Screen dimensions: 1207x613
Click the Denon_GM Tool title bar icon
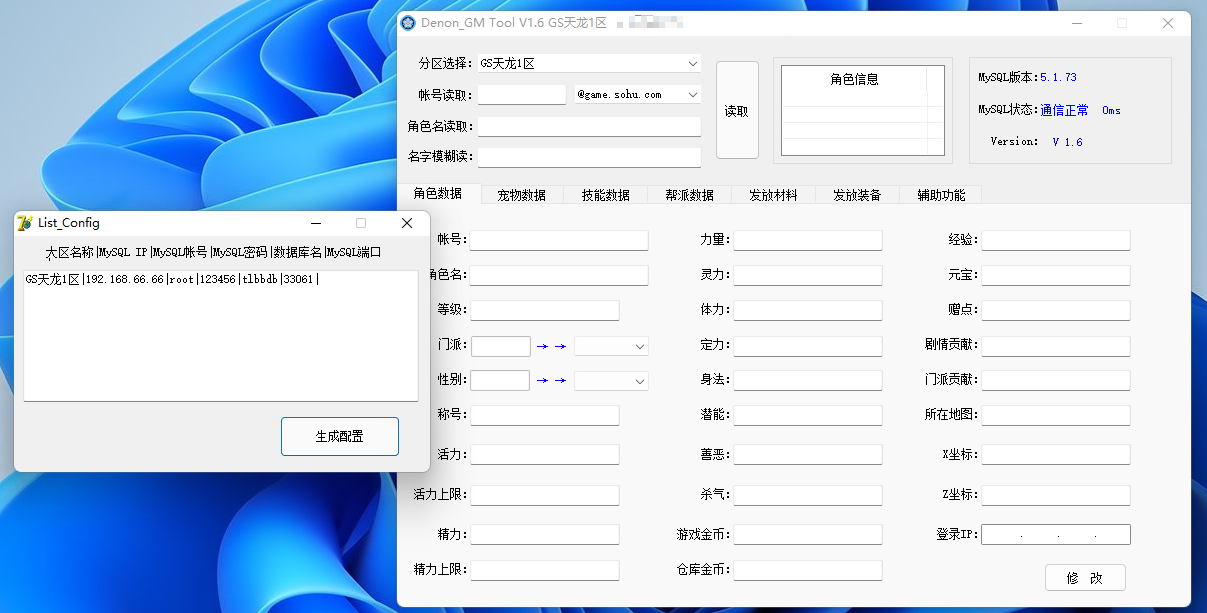pyautogui.click(x=408, y=23)
